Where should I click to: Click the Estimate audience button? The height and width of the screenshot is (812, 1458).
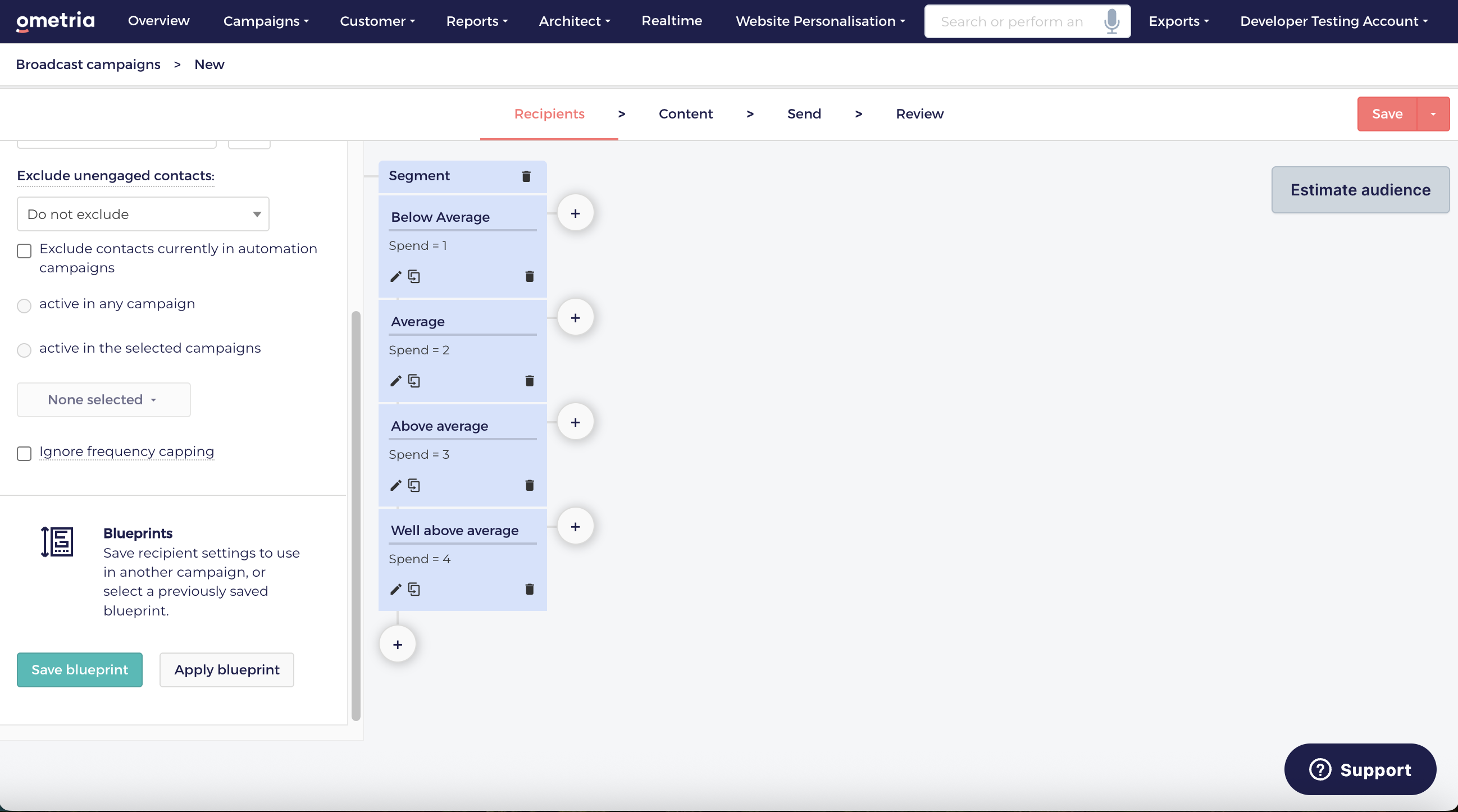tap(1360, 190)
